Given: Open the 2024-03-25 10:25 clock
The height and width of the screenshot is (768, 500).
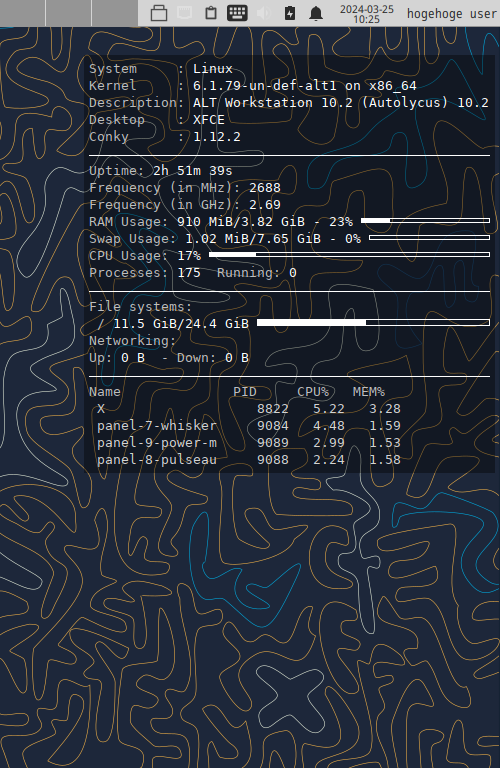Looking at the screenshot, I should 367,14.
